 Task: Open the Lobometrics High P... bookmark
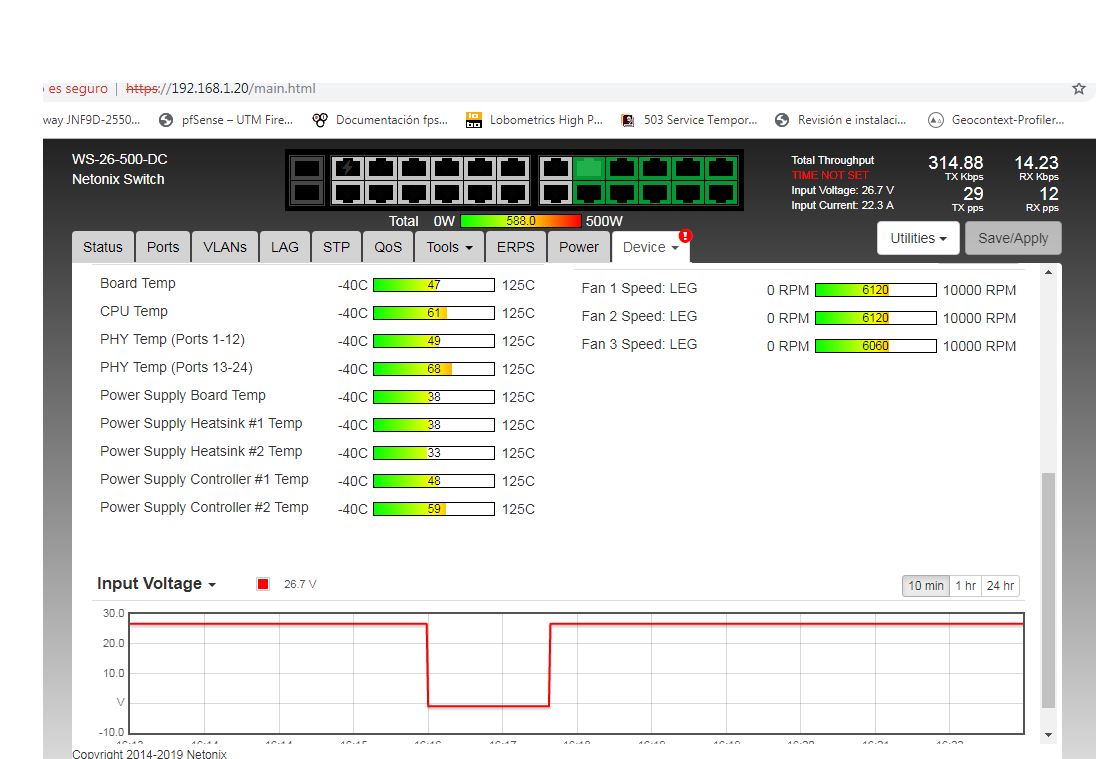point(534,120)
